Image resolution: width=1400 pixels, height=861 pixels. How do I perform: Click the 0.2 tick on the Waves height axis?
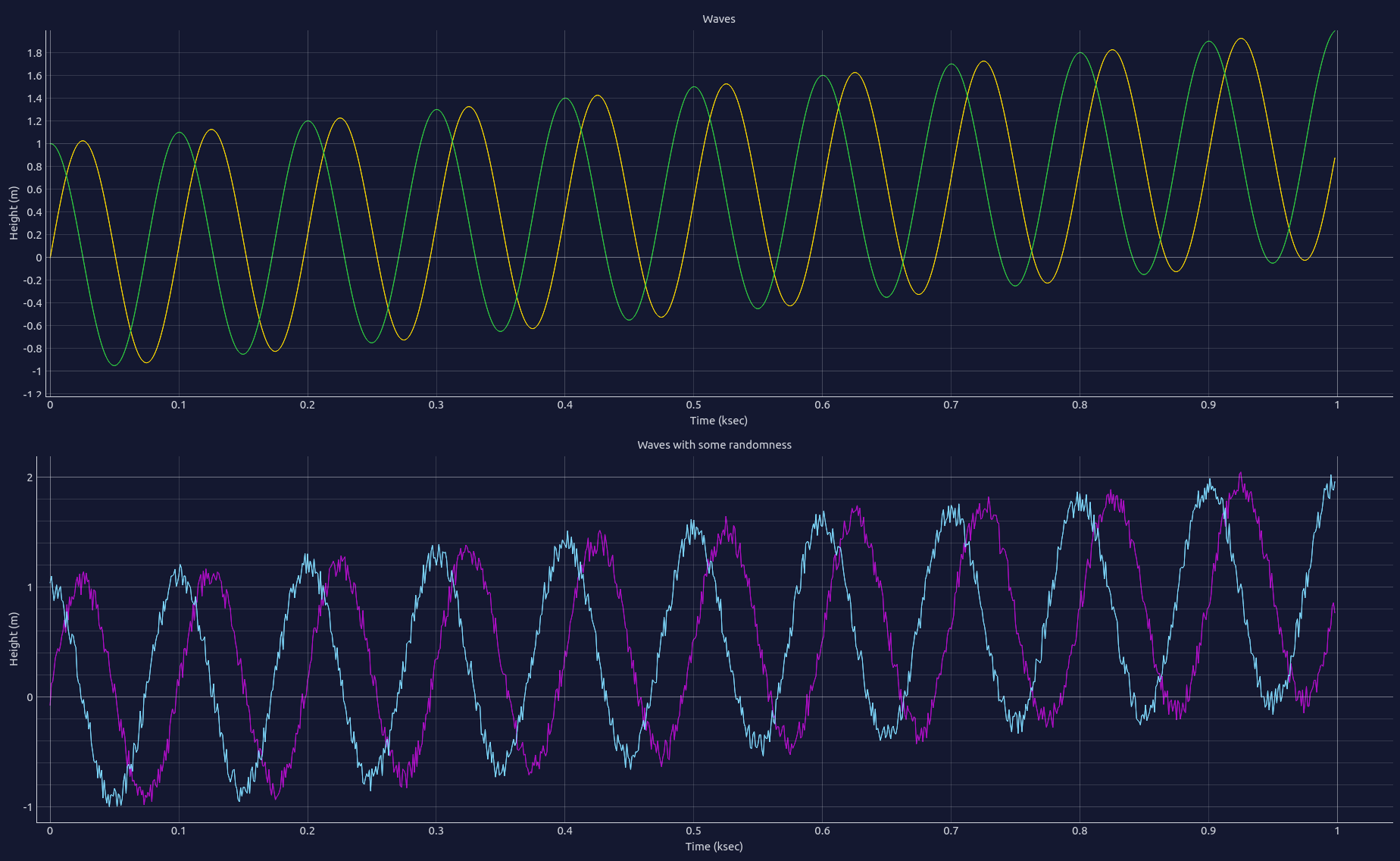click(x=34, y=235)
